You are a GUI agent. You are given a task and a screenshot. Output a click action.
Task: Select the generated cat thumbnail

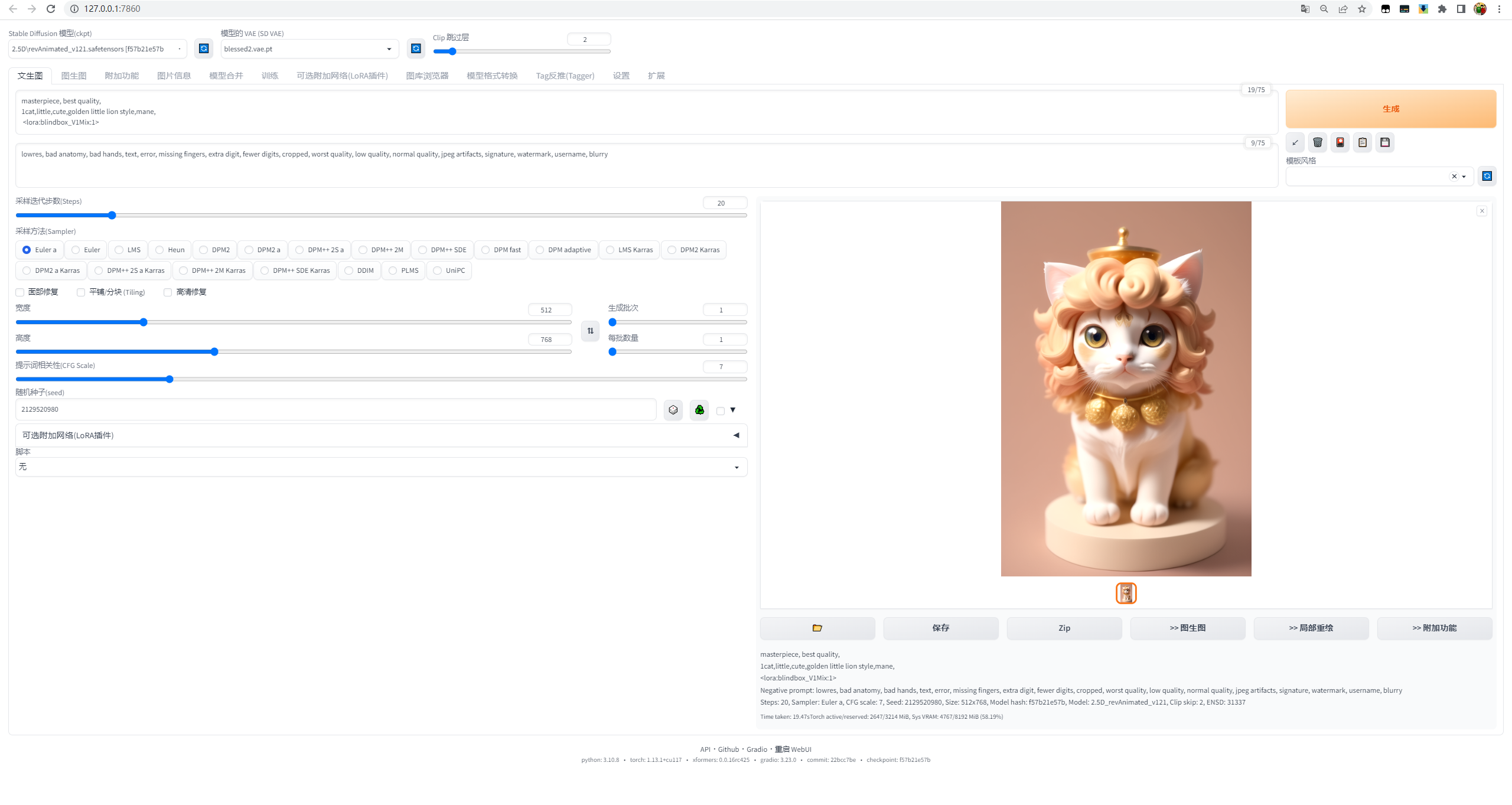[x=1126, y=593]
